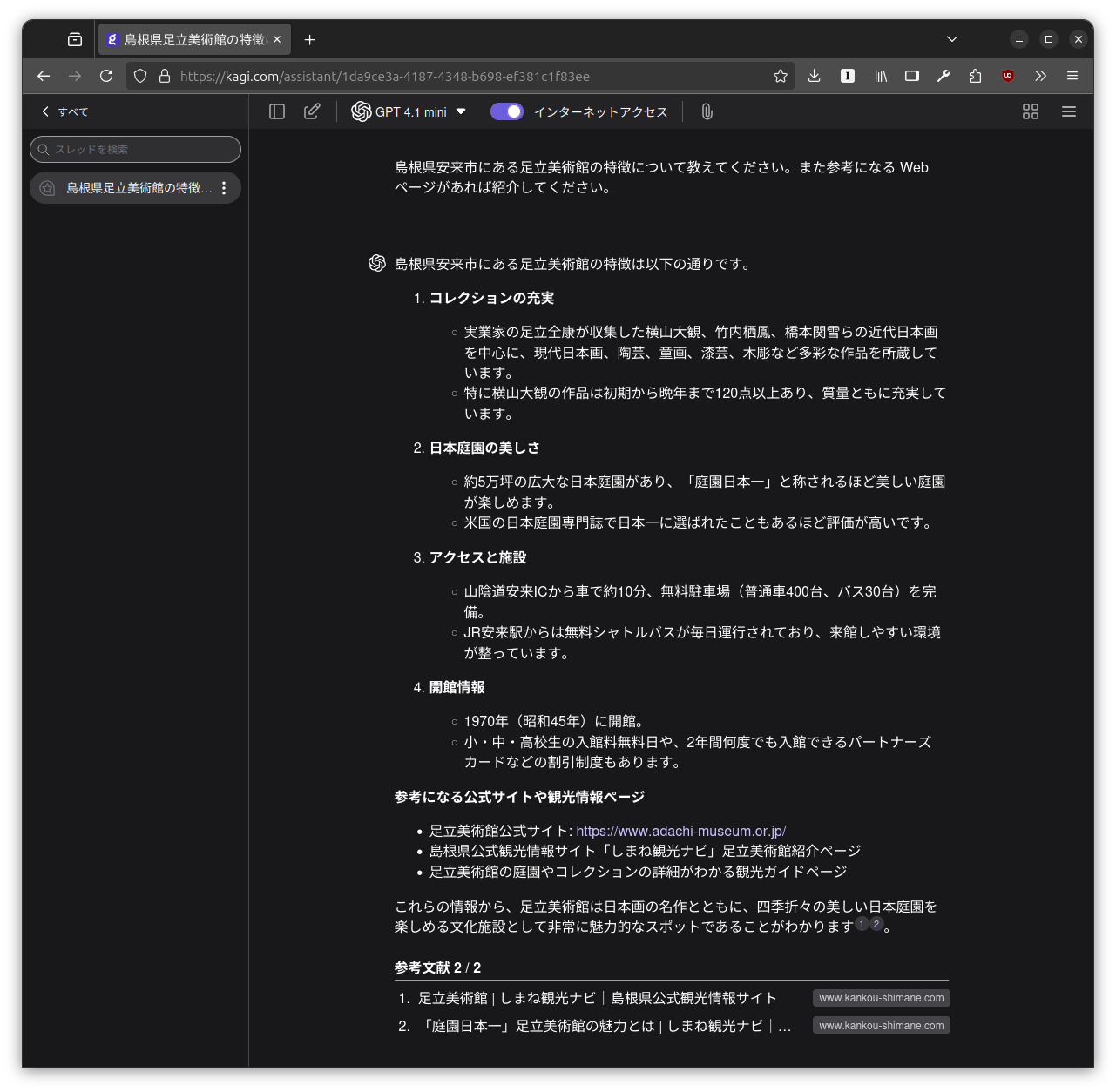Click the スレッドを検索 search field
Viewport: 1116px width, 1092px height.
point(136,149)
